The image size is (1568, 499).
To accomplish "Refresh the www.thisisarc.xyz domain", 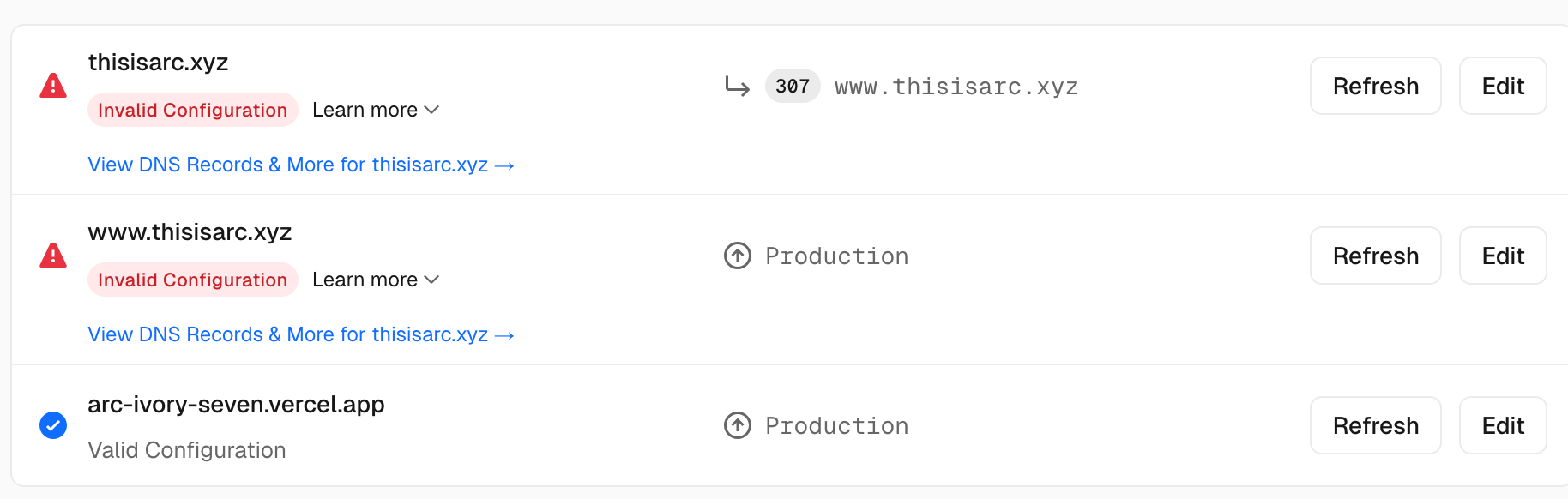I will tap(1375, 256).
